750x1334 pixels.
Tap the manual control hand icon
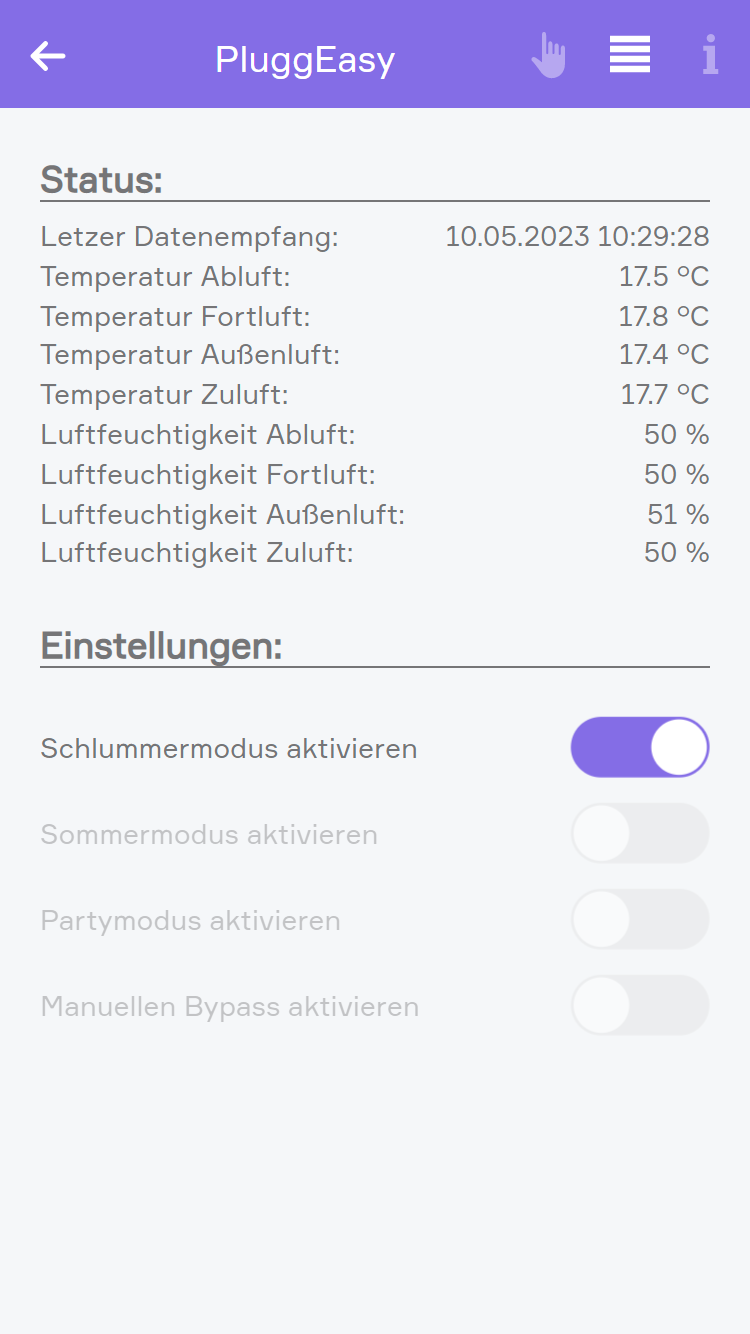click(548, 56)
